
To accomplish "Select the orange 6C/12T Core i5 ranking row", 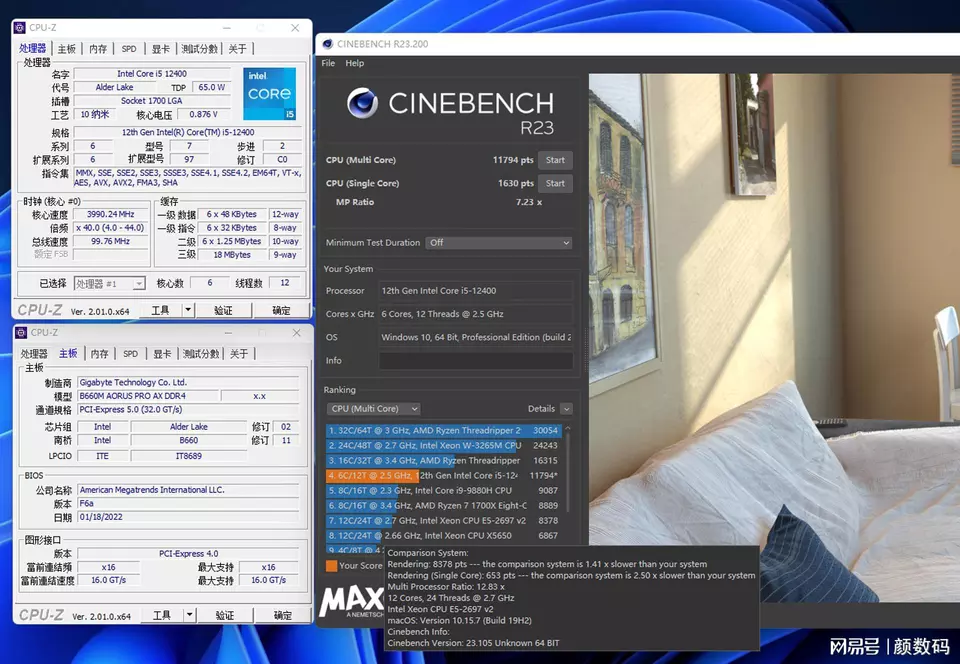I will 443,476.
